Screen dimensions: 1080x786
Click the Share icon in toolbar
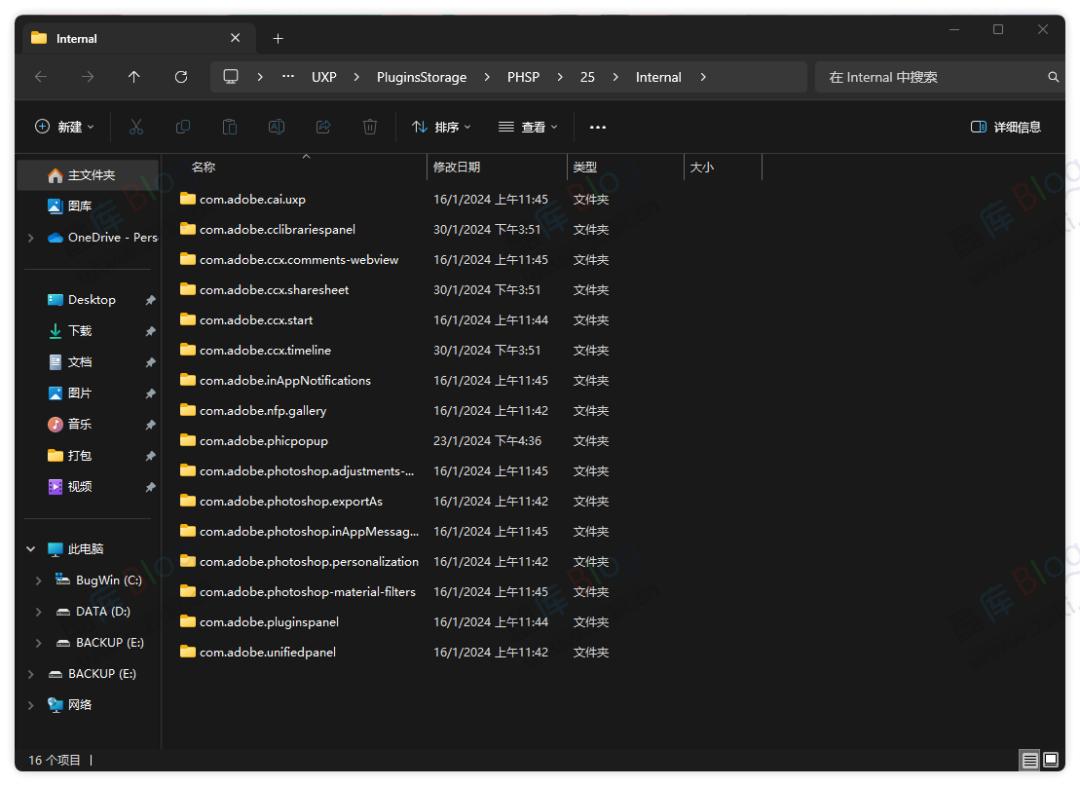[x=323, y=127]
